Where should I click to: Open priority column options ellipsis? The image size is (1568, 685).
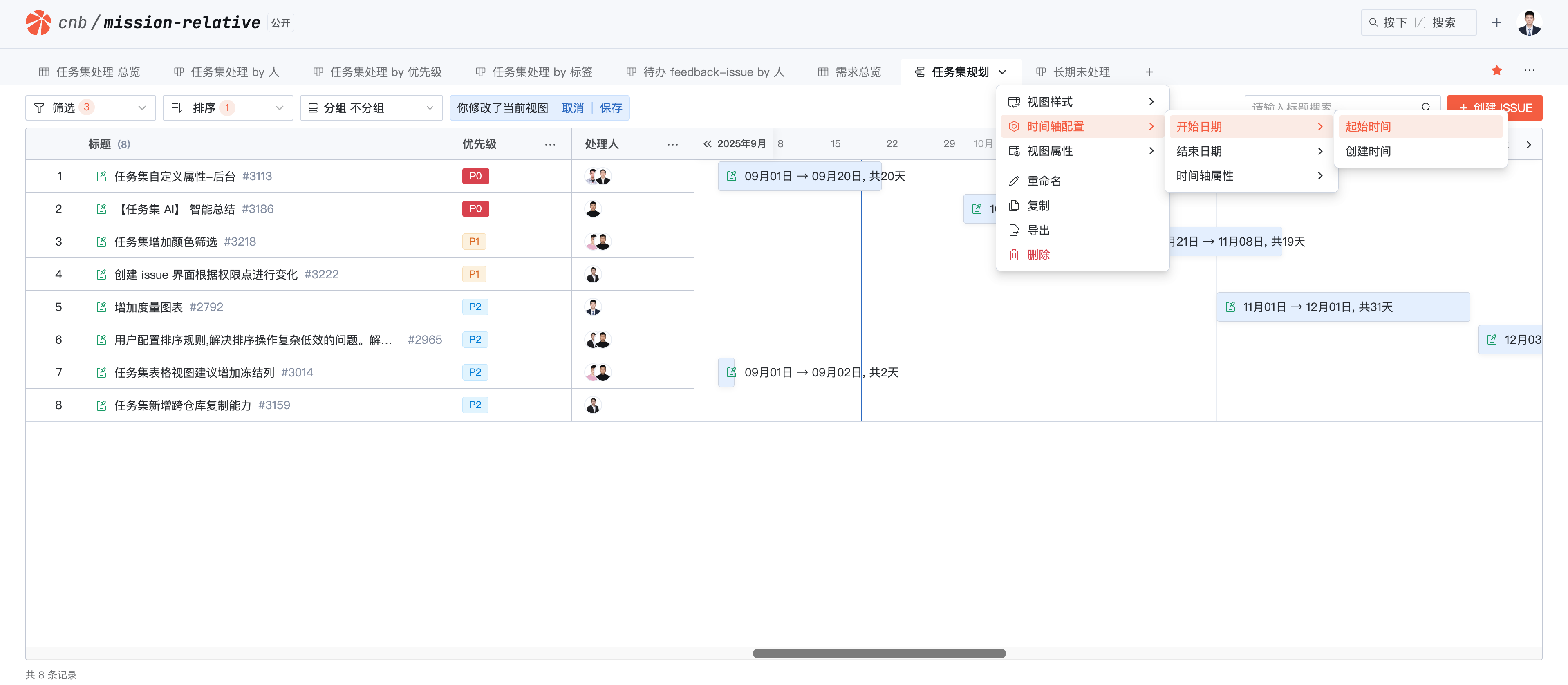(550, 144)
